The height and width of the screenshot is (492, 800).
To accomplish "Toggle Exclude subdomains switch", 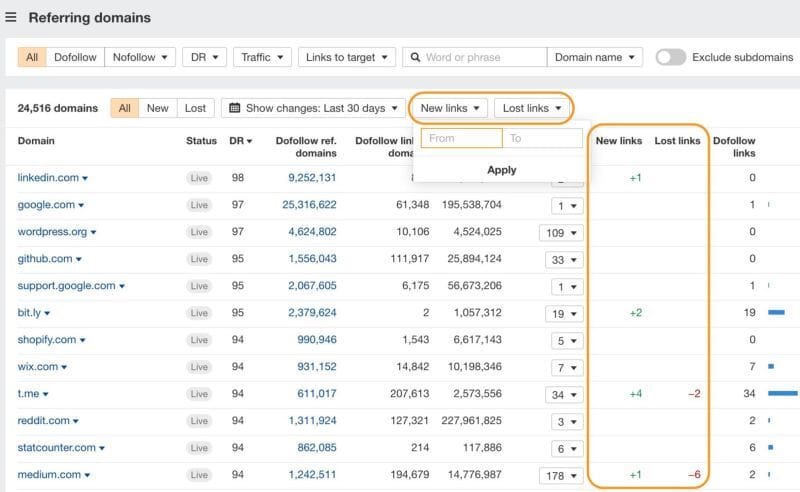I will click(x=670, y=57).
